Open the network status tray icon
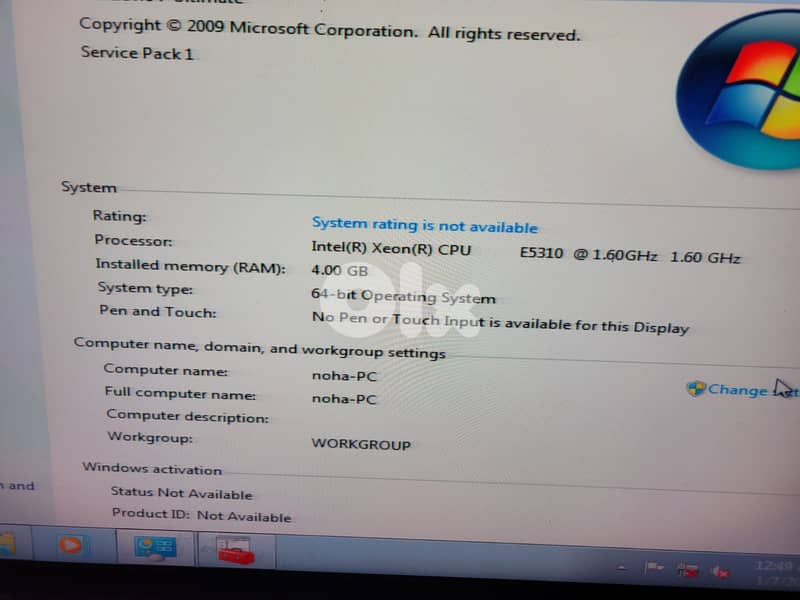Screen dimensions: 800x600 pos(687,570)
